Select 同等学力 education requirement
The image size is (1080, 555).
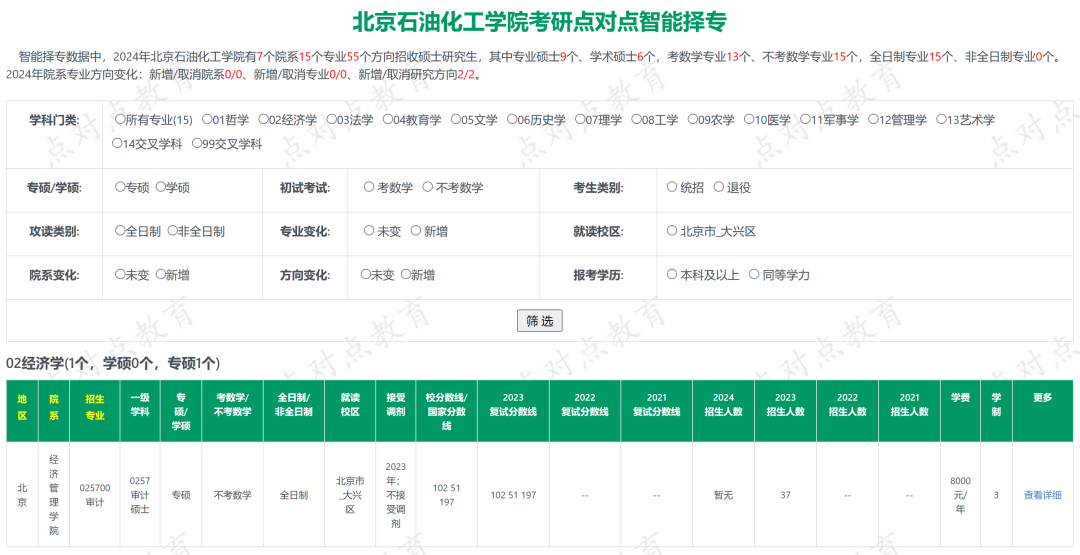pyautogui.click(x=754, y=274)
